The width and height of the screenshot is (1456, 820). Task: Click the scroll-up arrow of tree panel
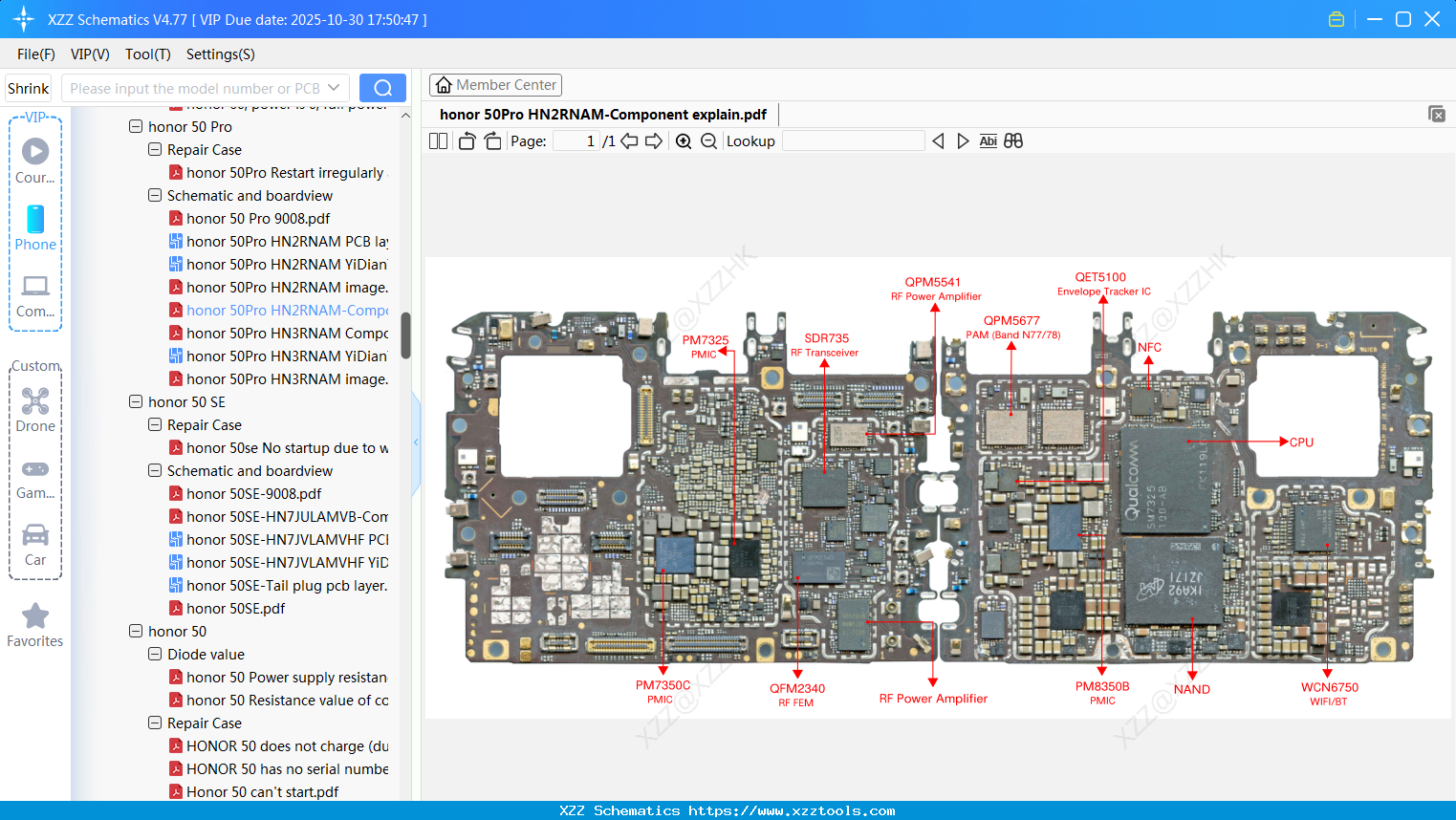[x=405, y=116]
